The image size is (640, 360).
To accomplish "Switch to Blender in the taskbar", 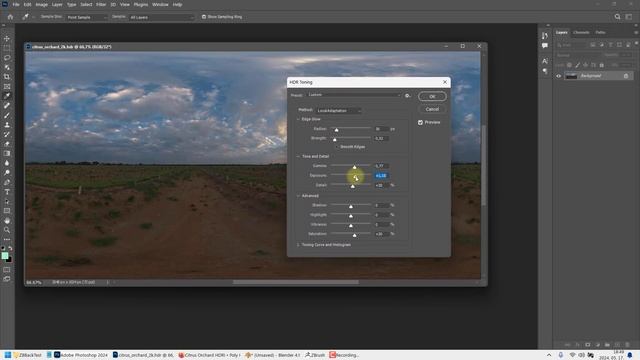I will click(272, 355).
